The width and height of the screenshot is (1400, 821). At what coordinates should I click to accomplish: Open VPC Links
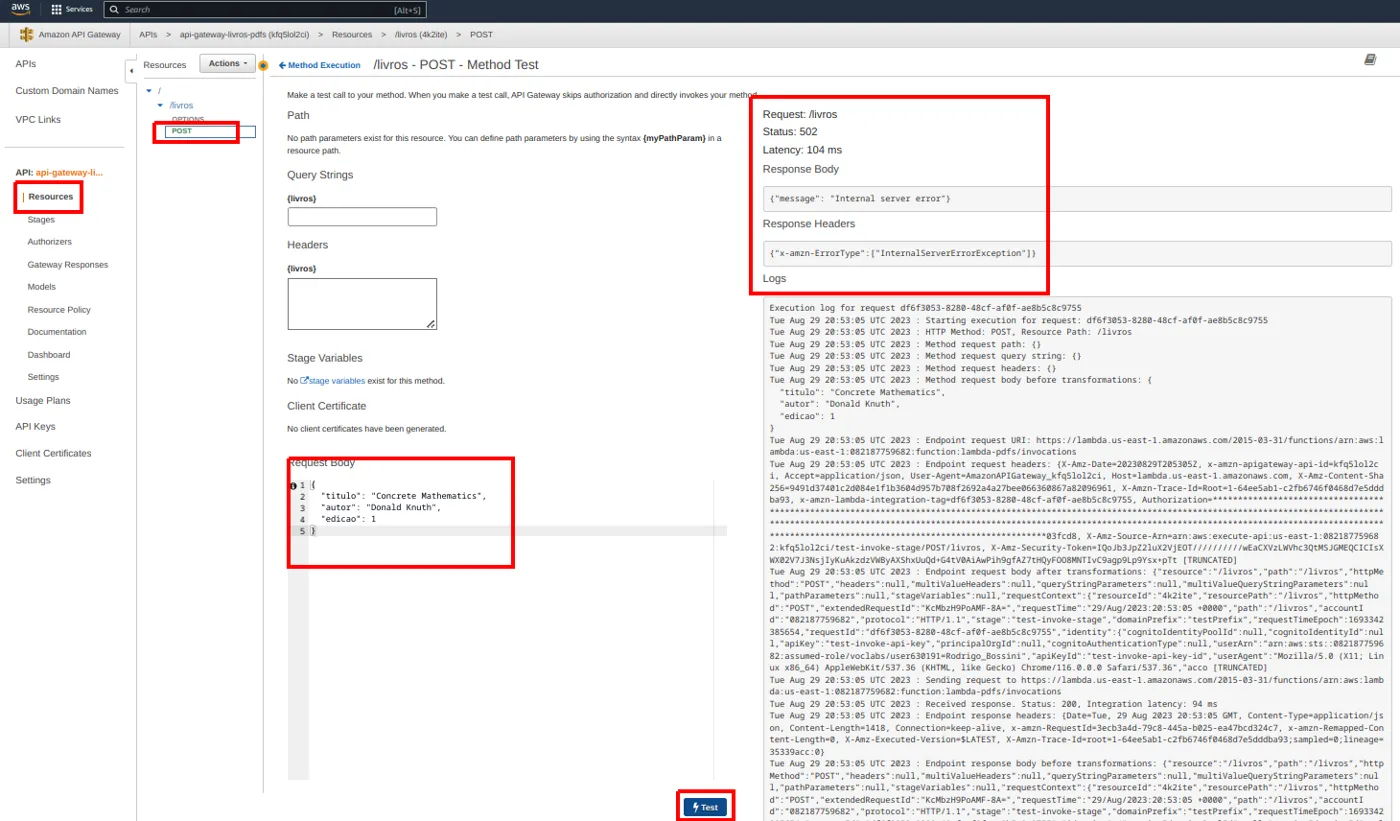(x=38, y=119)
